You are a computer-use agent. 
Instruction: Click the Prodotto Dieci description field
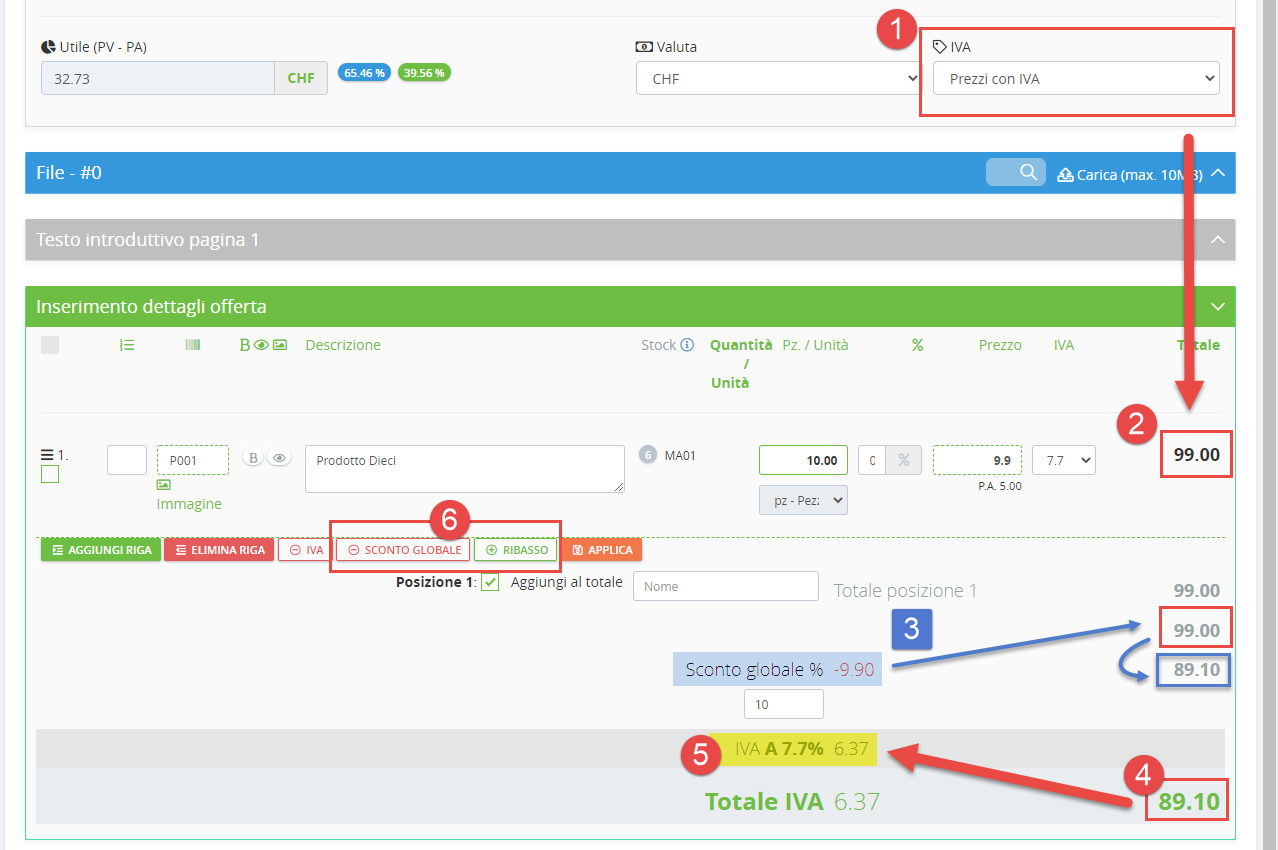pos(464,469)
